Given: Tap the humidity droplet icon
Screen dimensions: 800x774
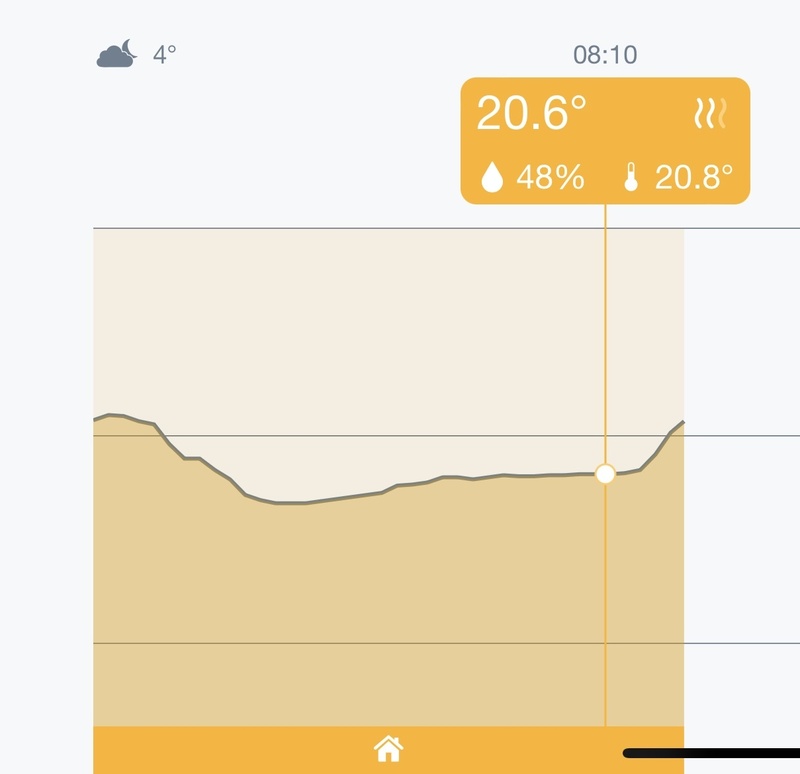Looking at the screenshot, I should click(492, 177).
